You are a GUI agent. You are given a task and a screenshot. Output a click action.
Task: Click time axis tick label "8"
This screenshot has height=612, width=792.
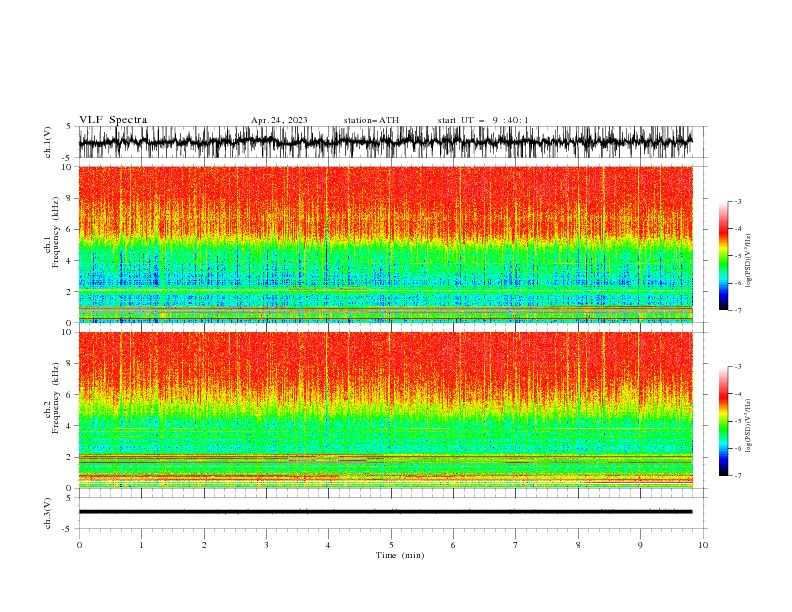click(x=578, y=545)
